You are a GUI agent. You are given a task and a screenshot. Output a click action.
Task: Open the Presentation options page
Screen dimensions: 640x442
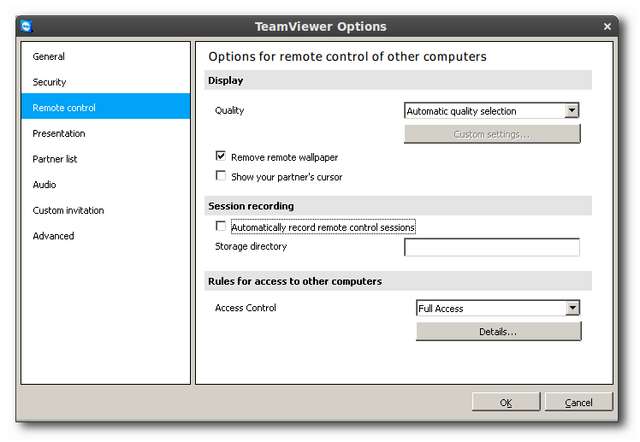tap(59, 133)
